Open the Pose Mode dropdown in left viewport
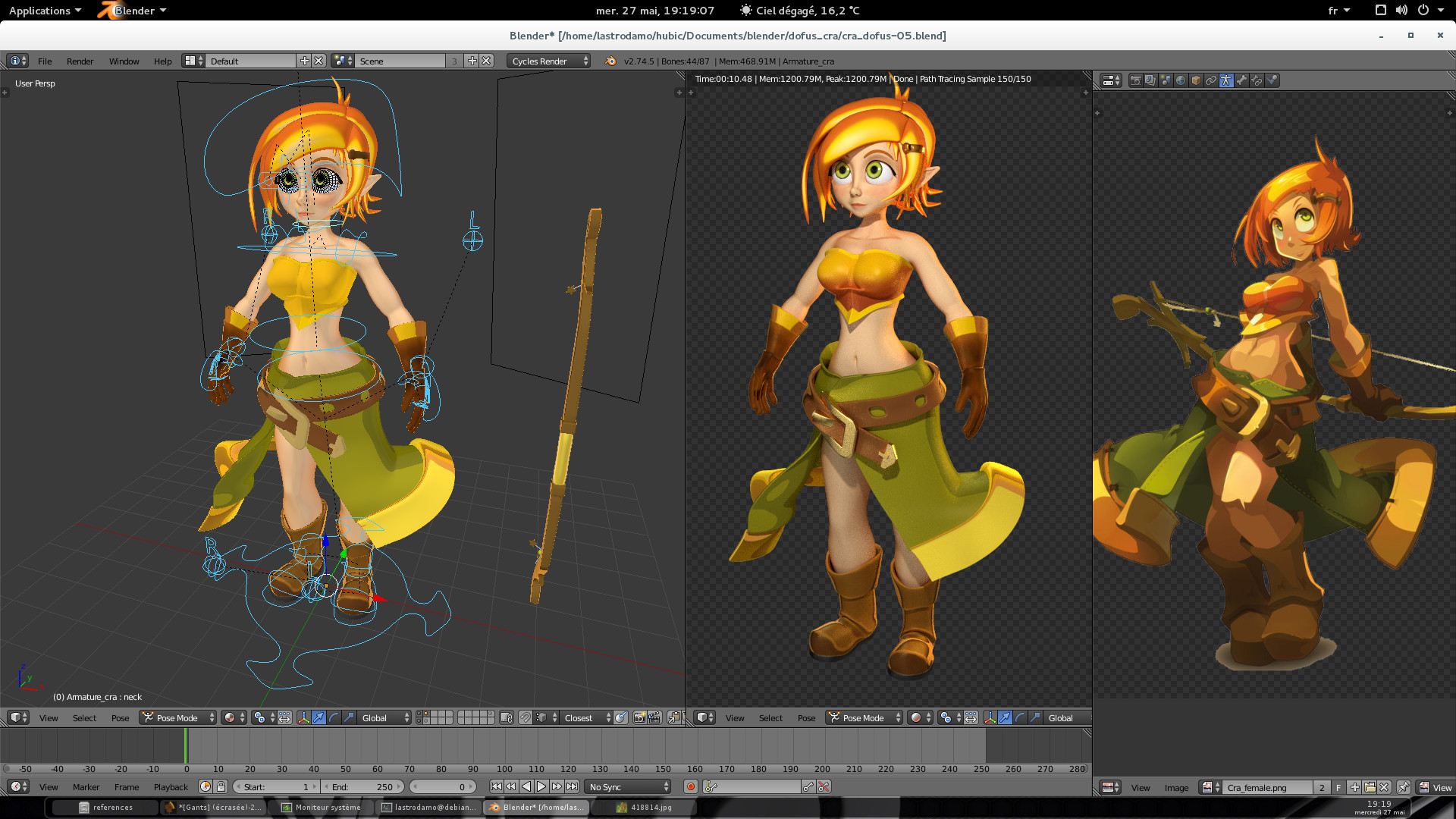This screenshot has height=819, width=1456. coord(178,717)
